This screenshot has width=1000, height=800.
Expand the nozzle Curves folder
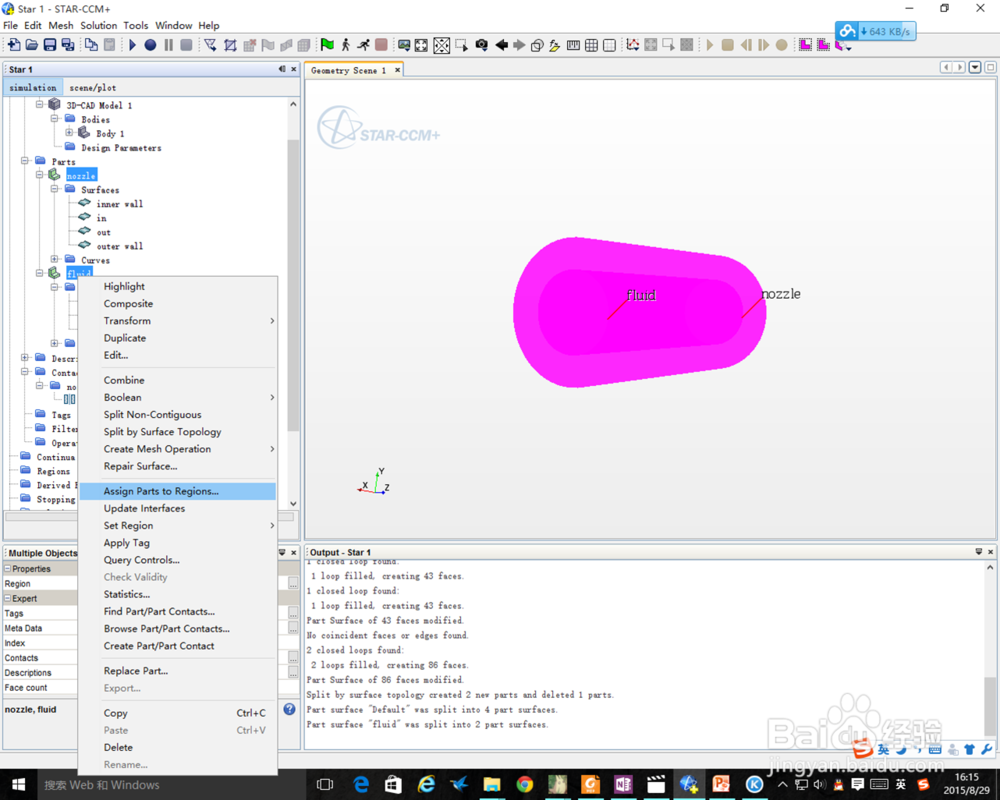coord(54,258)
